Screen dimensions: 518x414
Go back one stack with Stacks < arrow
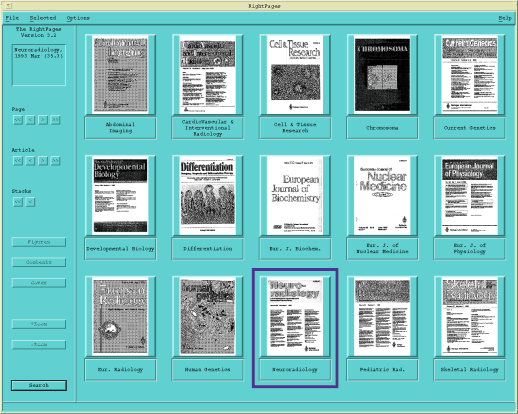point(30,202)
